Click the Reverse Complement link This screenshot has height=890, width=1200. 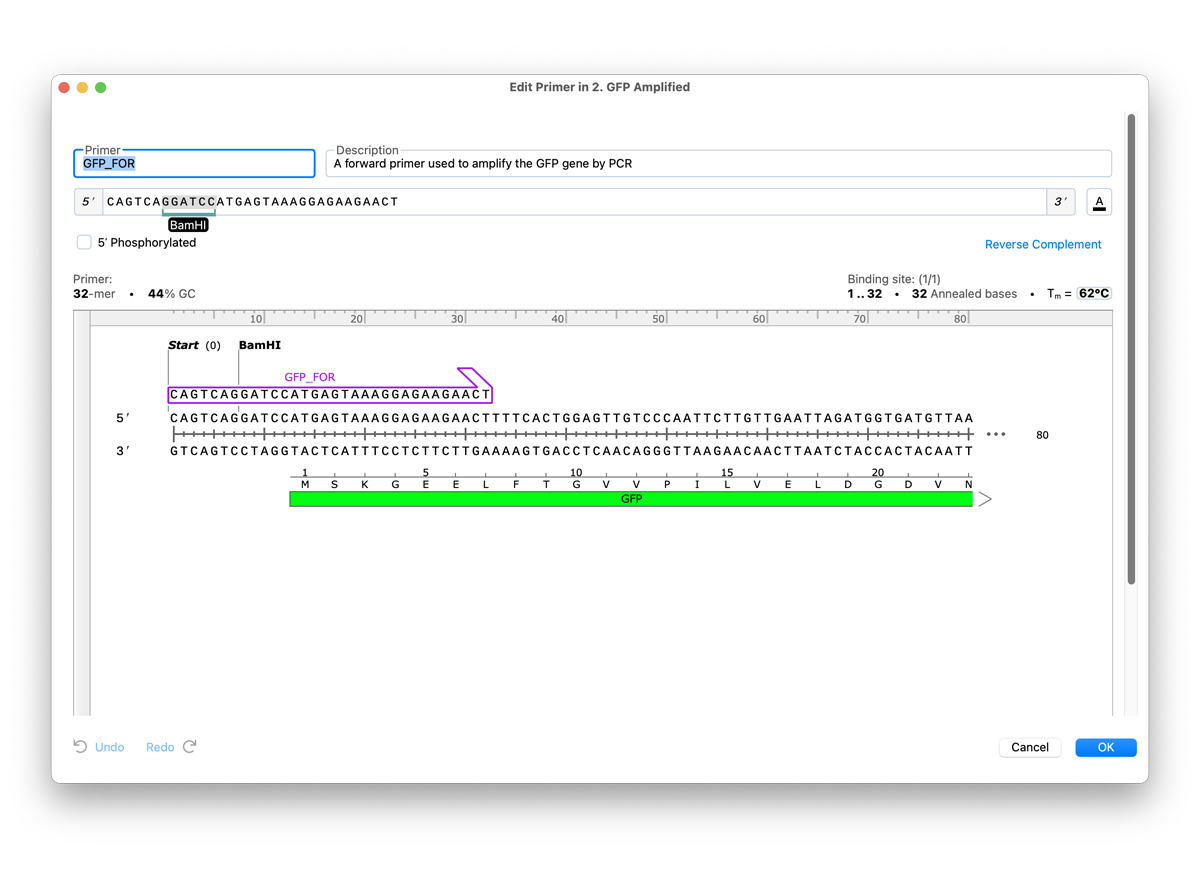[x=1043, y=244]
